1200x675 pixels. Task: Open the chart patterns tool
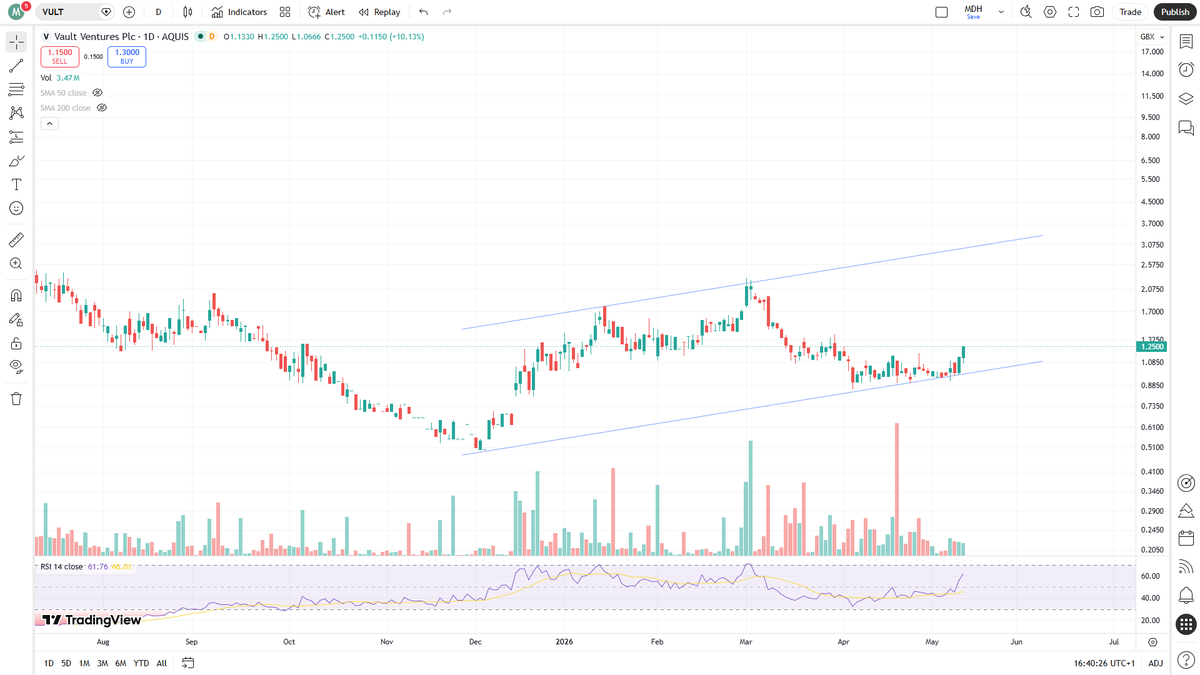tap(16, 113)
